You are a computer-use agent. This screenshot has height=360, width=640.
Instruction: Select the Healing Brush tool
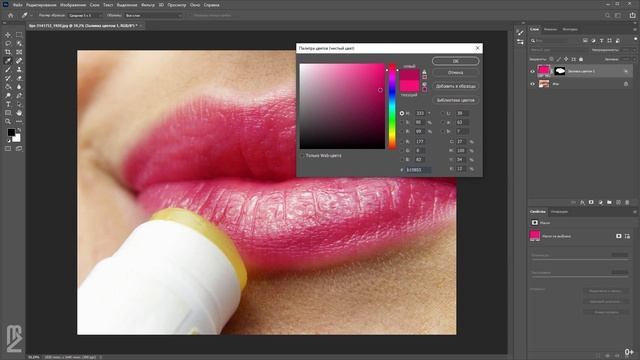[19, 61]
